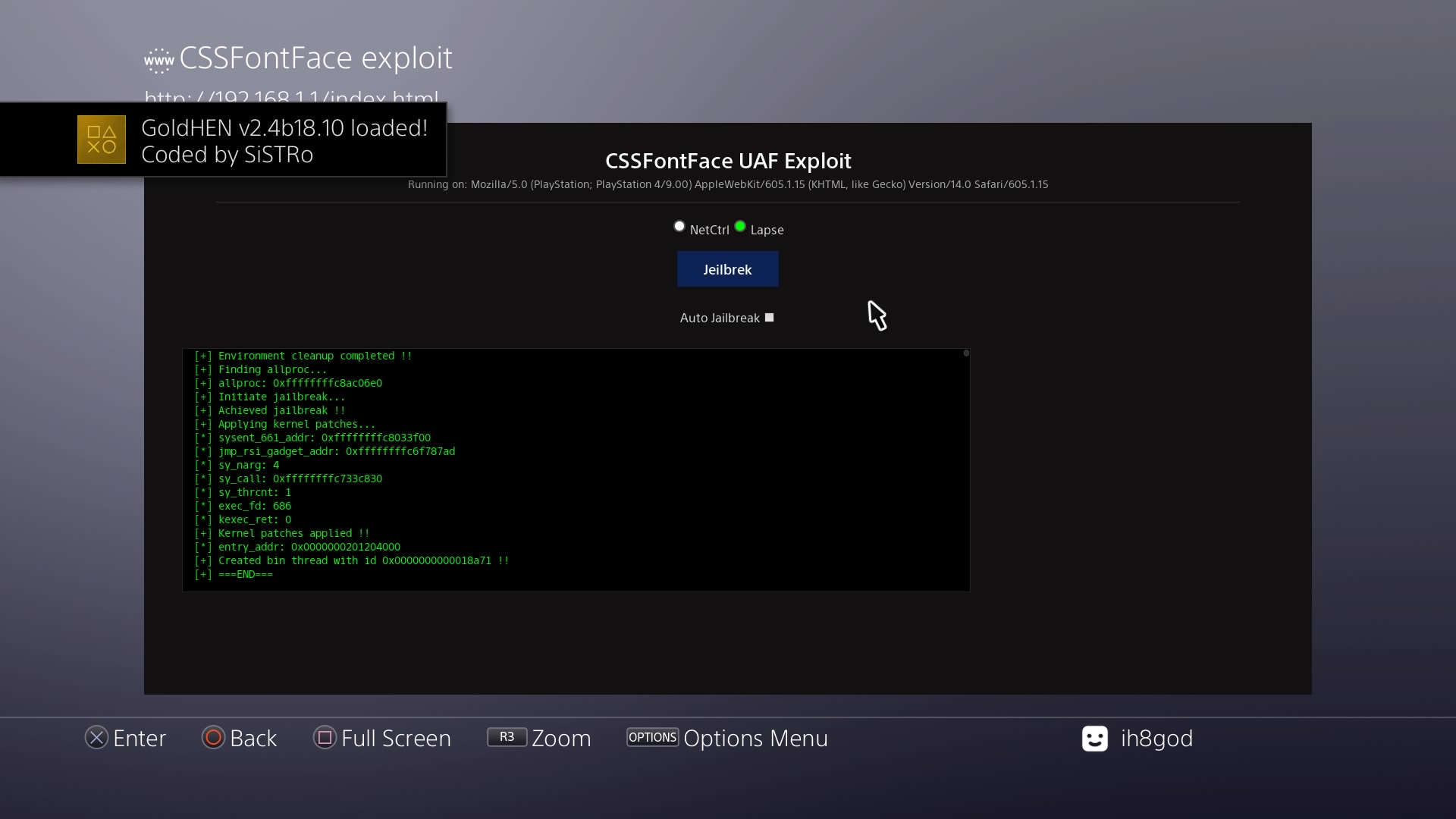Click the ih8god user avatar icon

pyautogui.click(x=1095, y=739)
